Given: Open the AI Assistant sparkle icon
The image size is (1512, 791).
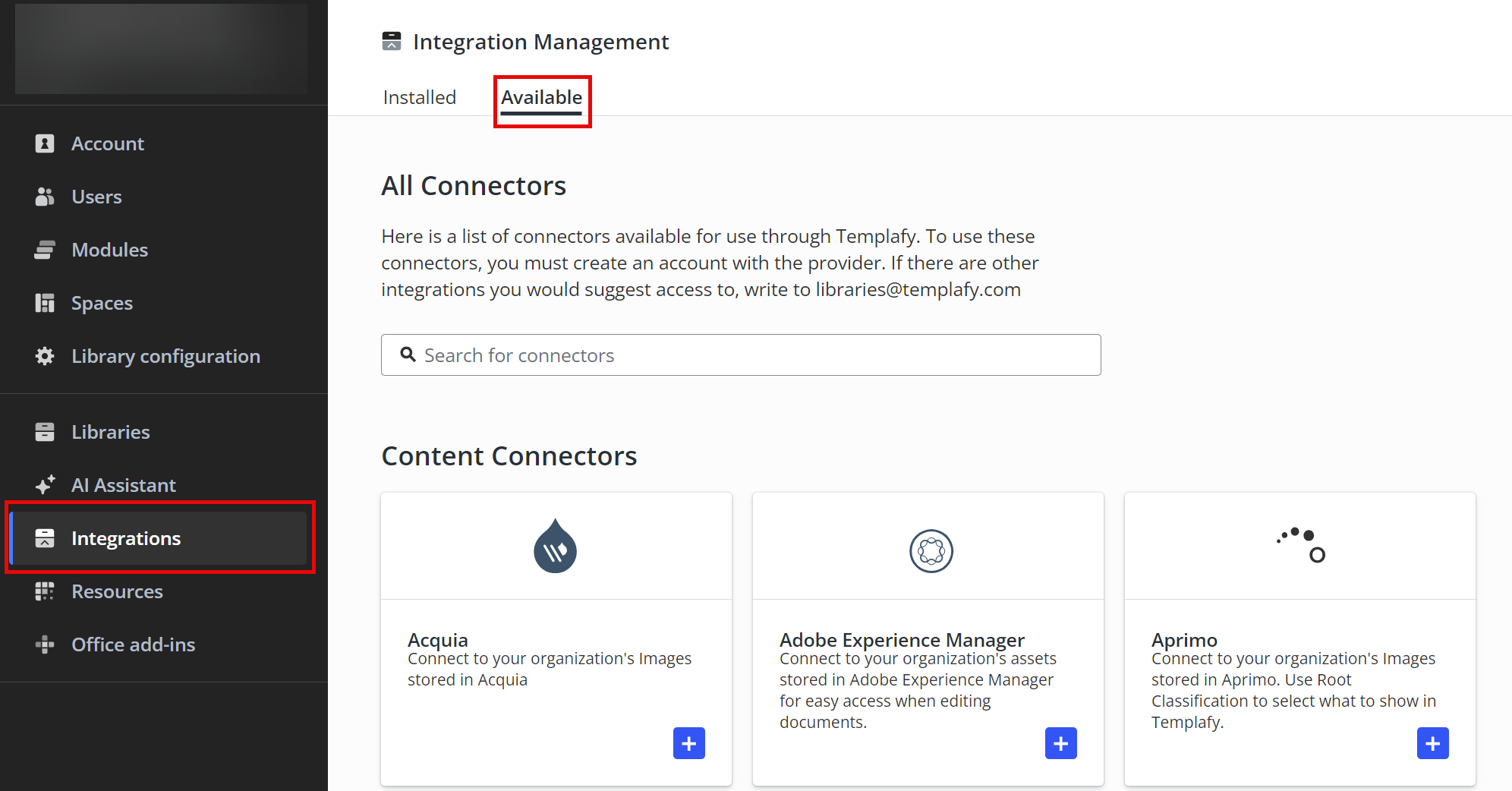Looking at the screenshot, I should tap(45, 485).
